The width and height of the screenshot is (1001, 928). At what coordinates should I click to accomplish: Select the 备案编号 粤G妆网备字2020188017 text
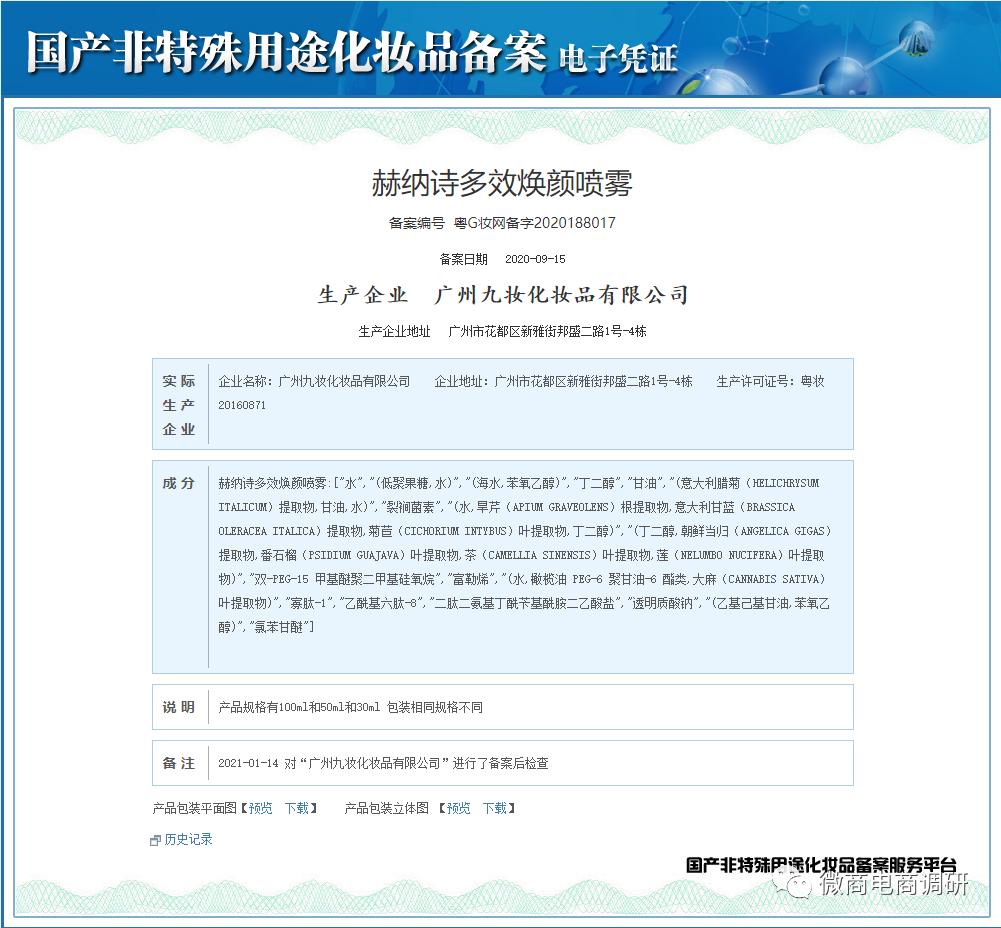[x=498, y=223]
